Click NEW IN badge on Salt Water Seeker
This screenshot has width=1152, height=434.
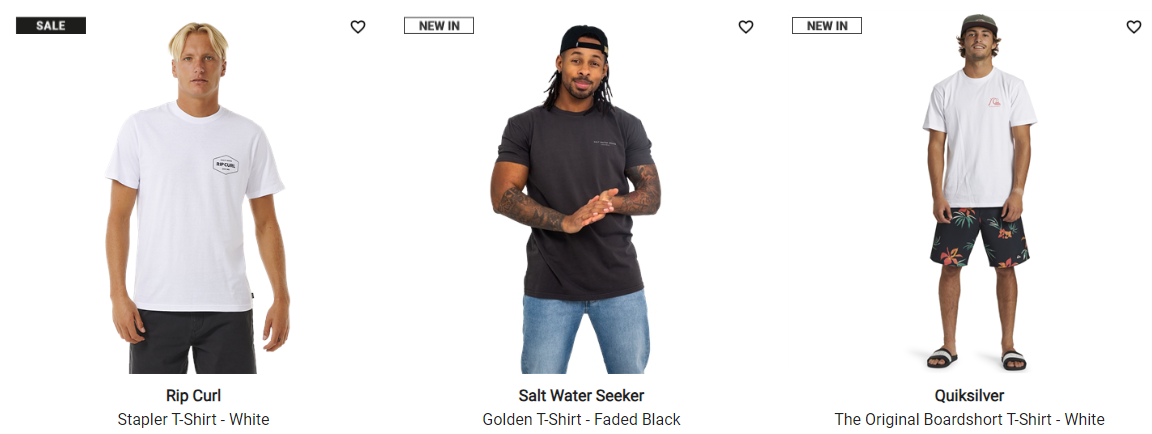pos(439,26)
